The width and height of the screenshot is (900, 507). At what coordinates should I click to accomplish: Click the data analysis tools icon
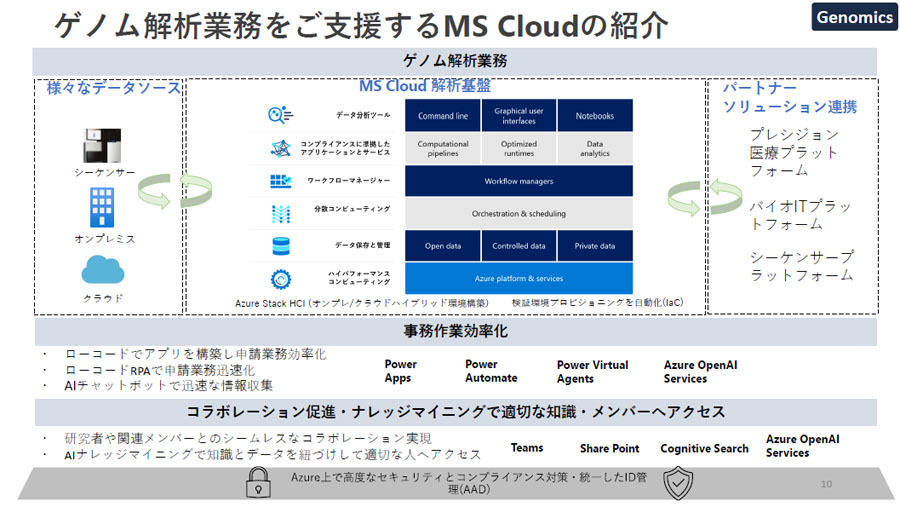point(281,115)
